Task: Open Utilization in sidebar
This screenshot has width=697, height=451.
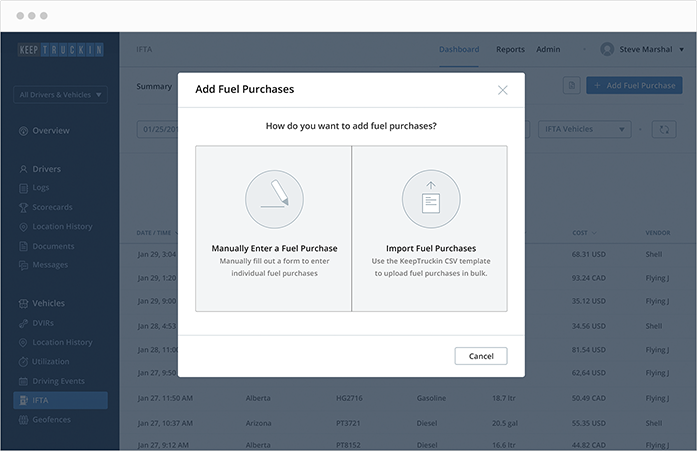Action: coord(44,362)
